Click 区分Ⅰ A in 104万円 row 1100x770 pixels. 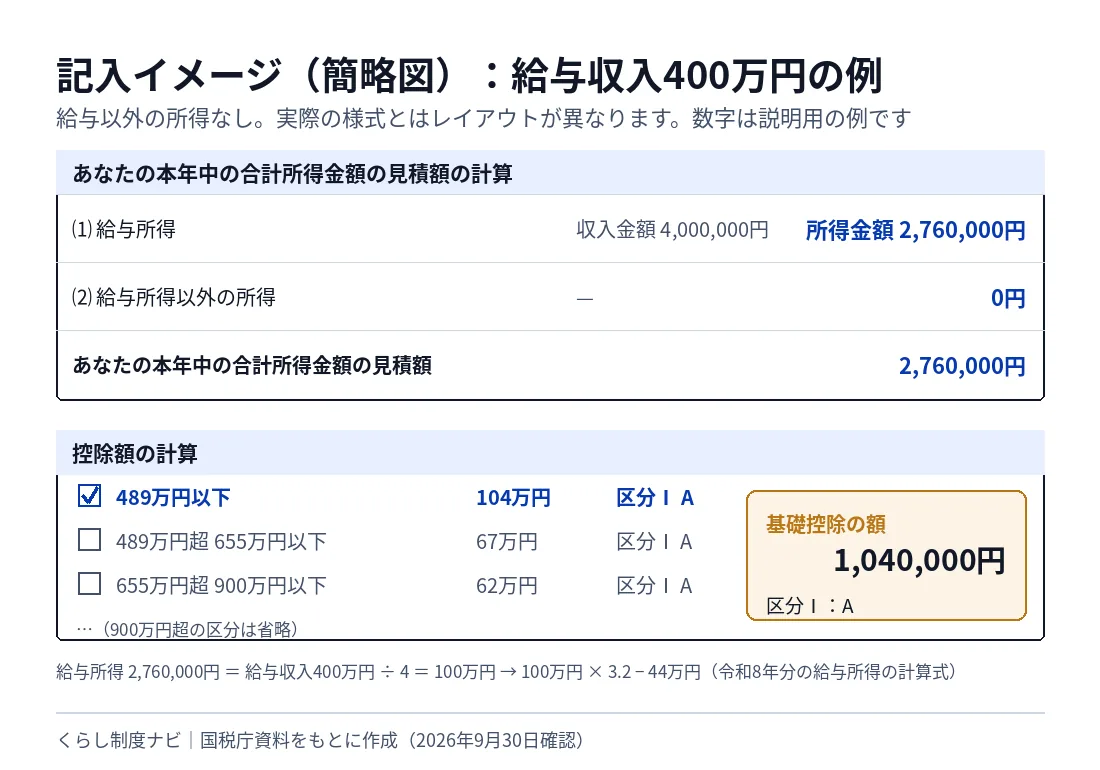point(655,498)
